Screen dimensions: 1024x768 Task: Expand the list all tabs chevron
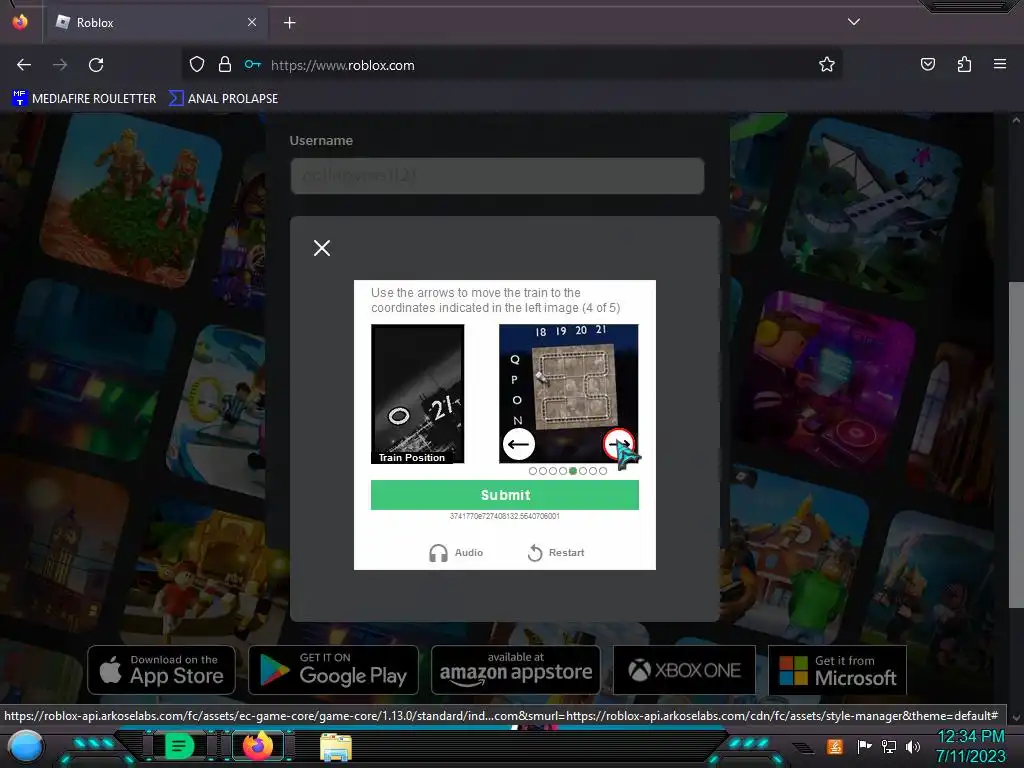(x=854, y=22)
